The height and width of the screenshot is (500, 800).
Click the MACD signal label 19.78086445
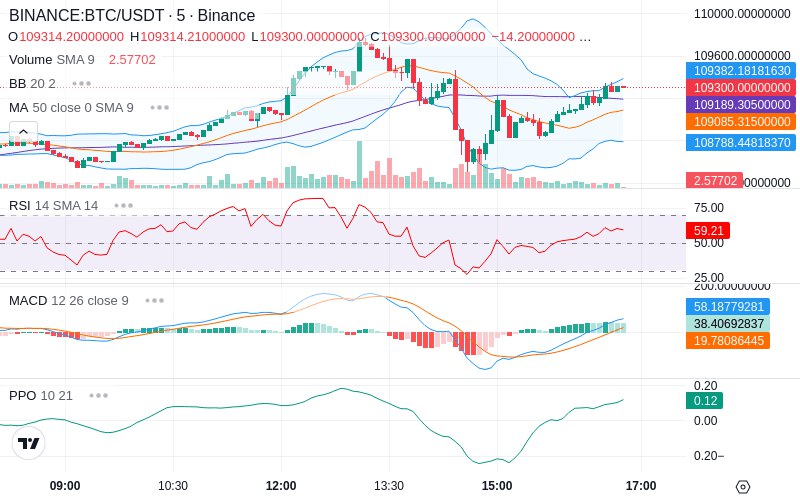728,340
